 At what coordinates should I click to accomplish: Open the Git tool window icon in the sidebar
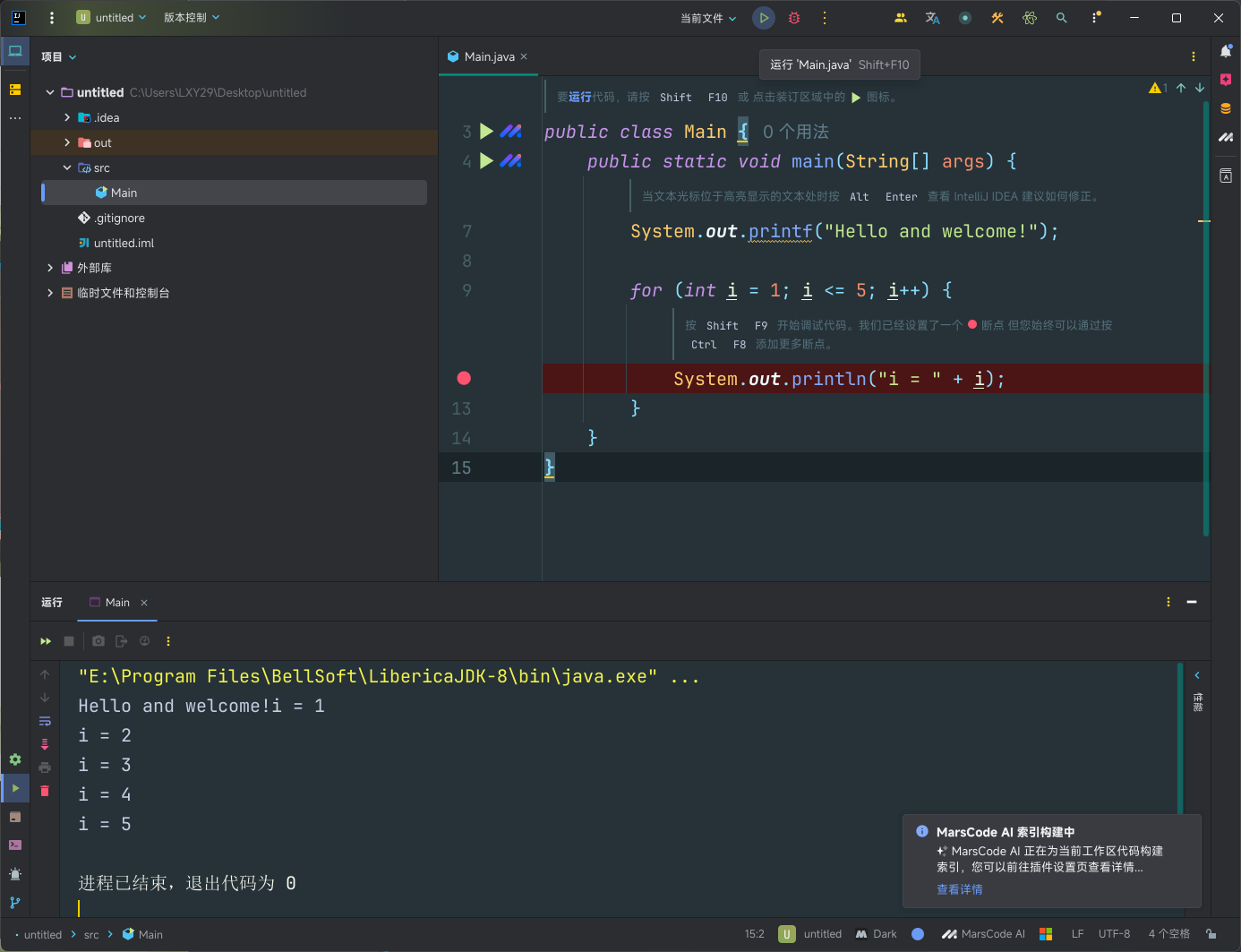click(15, 903)
